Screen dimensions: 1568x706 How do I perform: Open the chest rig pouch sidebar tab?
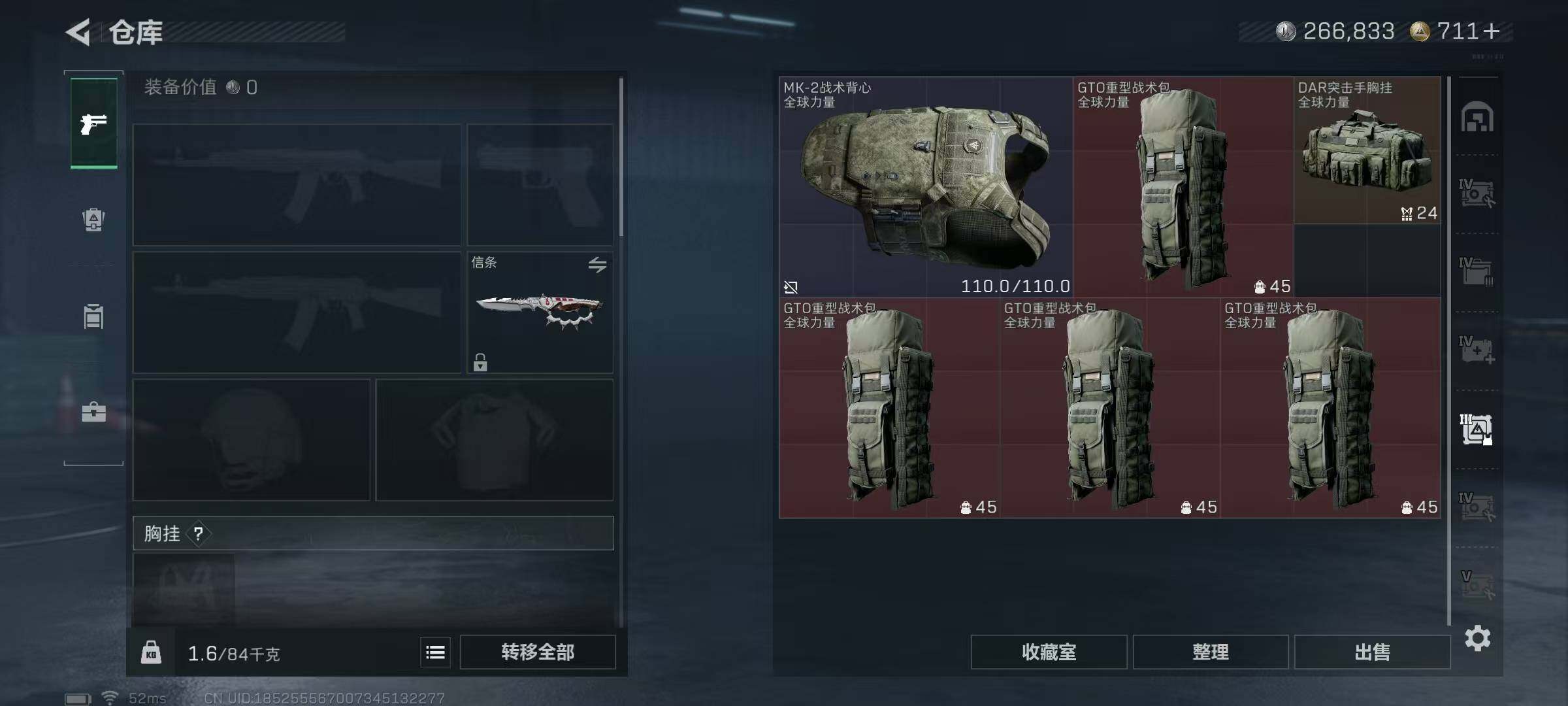[x=93, y=316]
